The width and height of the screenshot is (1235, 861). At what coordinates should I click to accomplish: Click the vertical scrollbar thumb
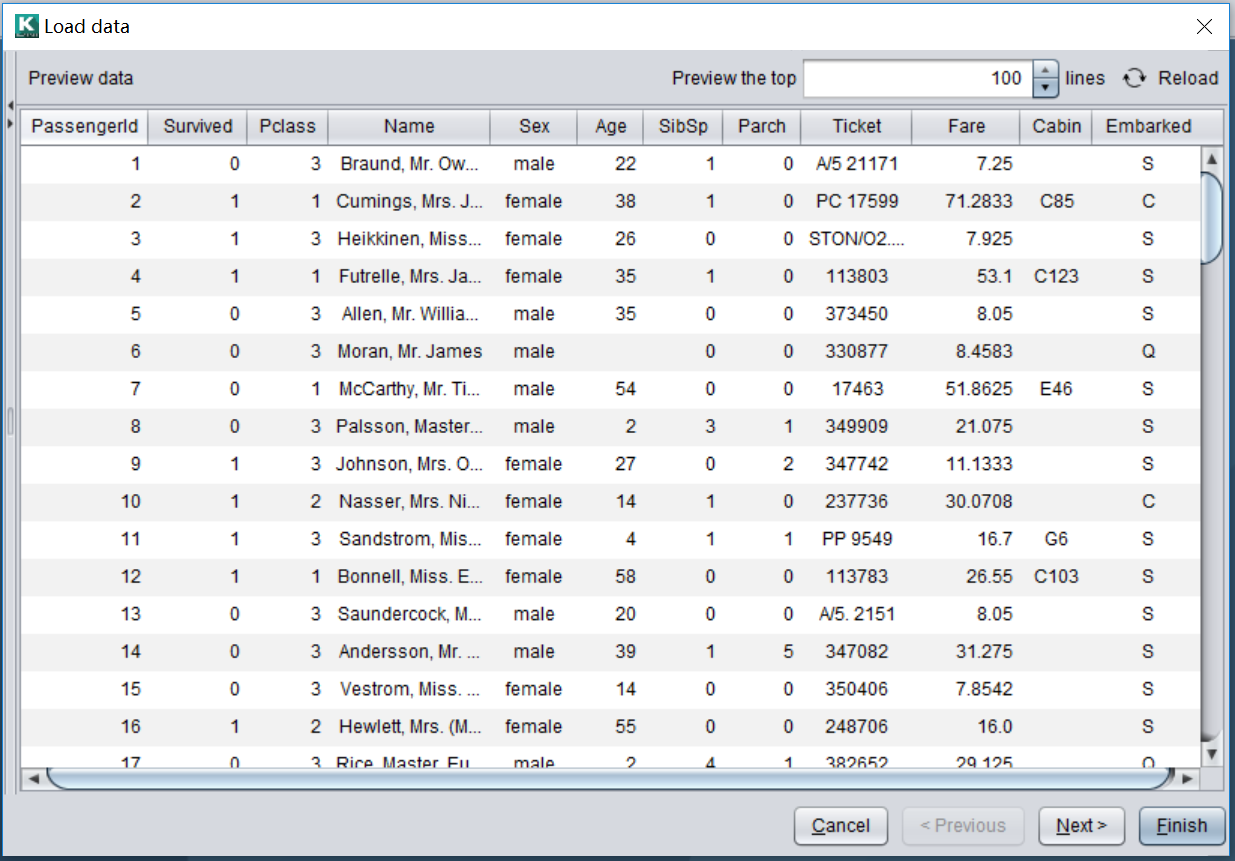pyautogui.click(x=1212, y=217)
